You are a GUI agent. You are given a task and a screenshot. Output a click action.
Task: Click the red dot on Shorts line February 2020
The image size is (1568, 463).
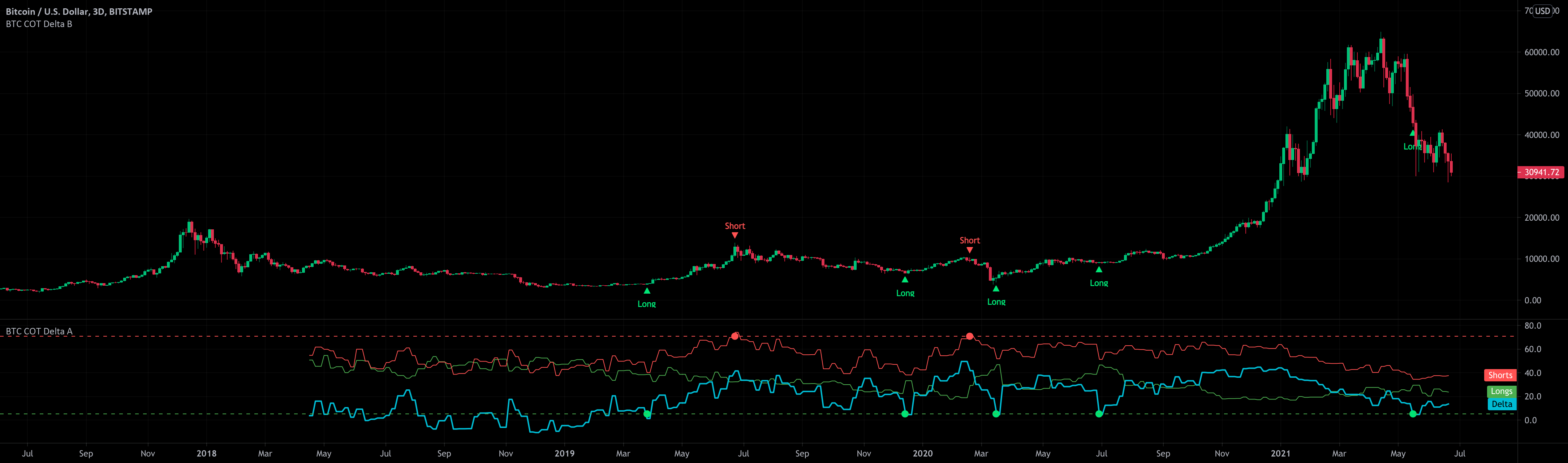click(970, 336)
